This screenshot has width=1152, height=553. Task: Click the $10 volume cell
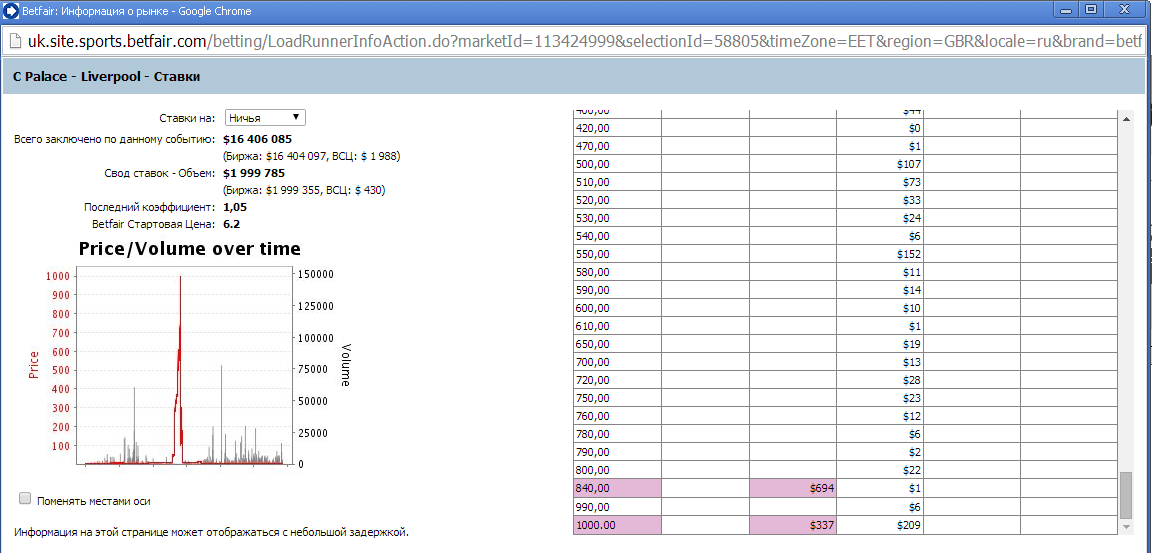(880, 308)
